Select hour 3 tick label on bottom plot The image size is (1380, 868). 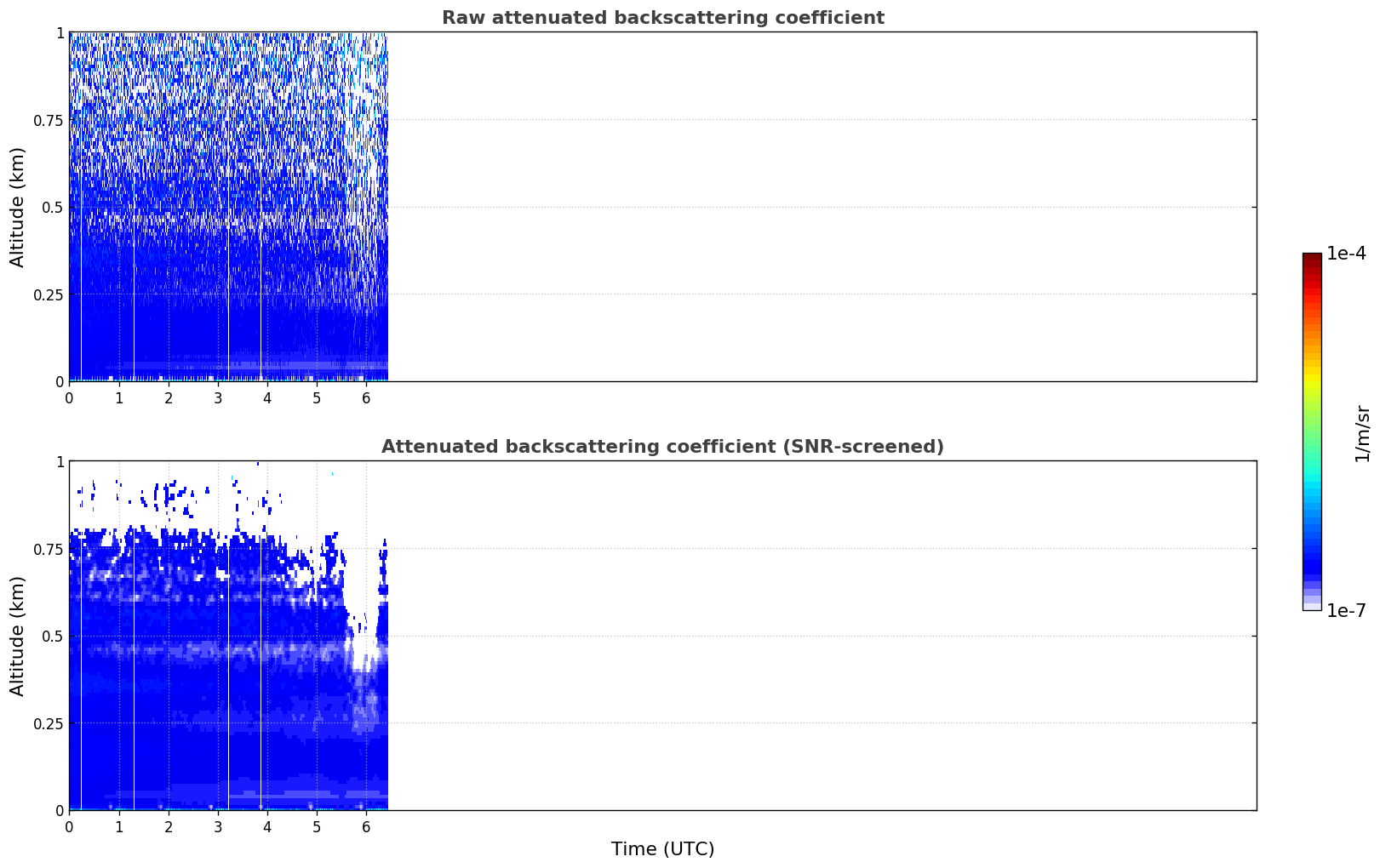point(218,826)
